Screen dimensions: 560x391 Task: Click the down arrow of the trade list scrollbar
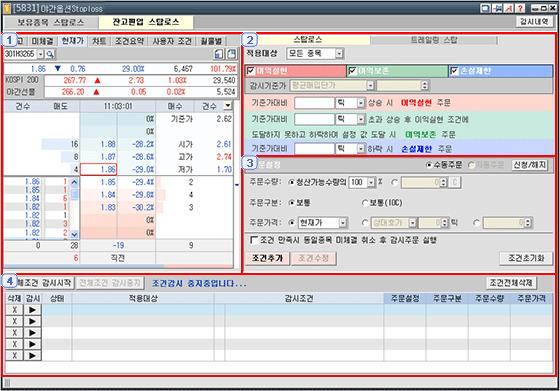point(74,235)
